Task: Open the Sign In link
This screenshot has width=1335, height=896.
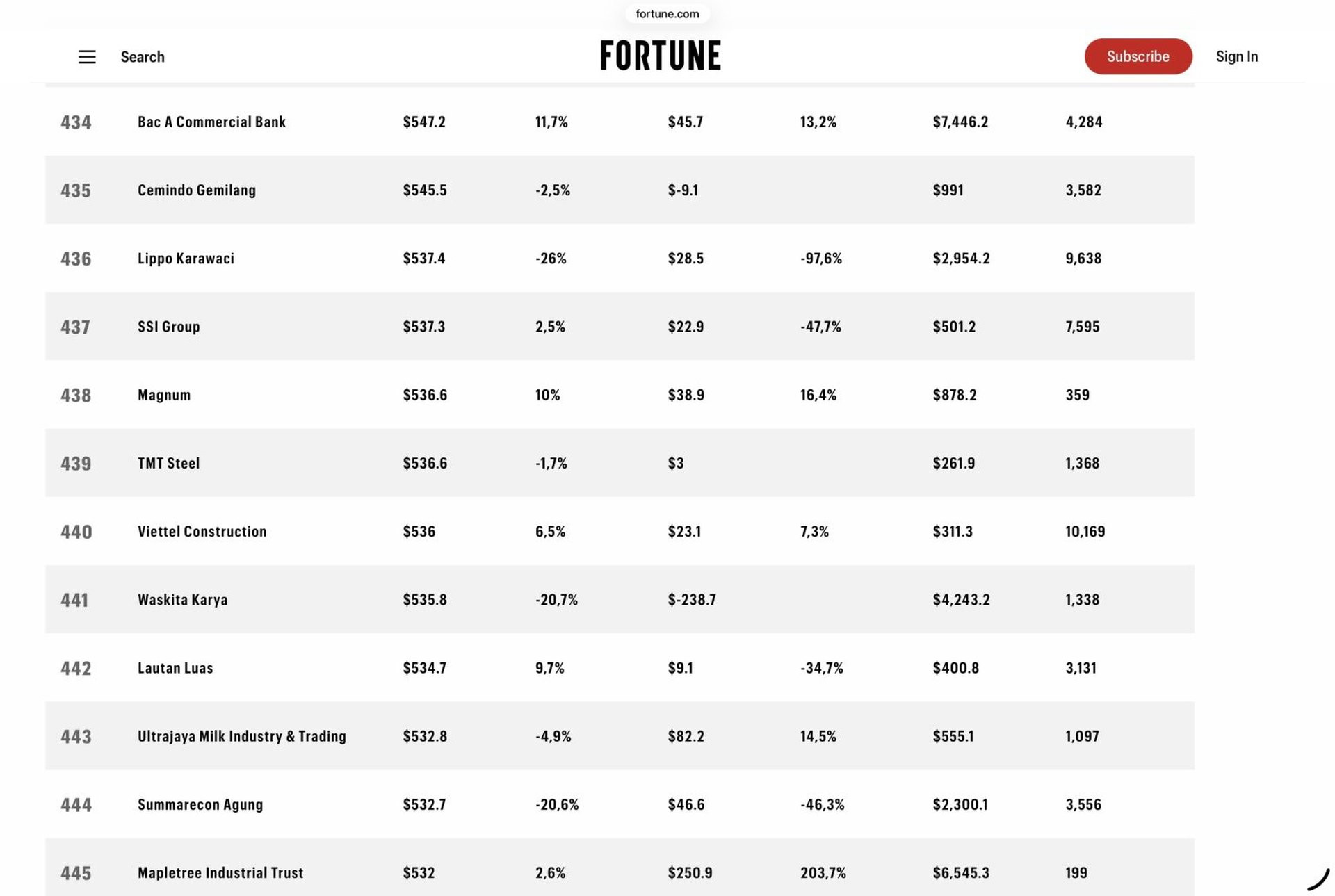Action: pyautogui.click(x=1236, y=56)
